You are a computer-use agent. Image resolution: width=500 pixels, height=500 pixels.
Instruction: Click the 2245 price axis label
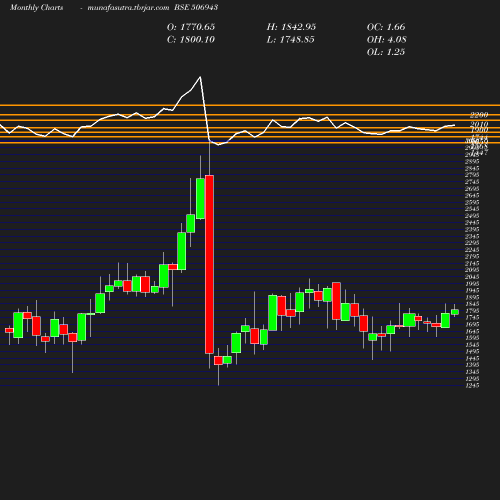click(472, 250)
